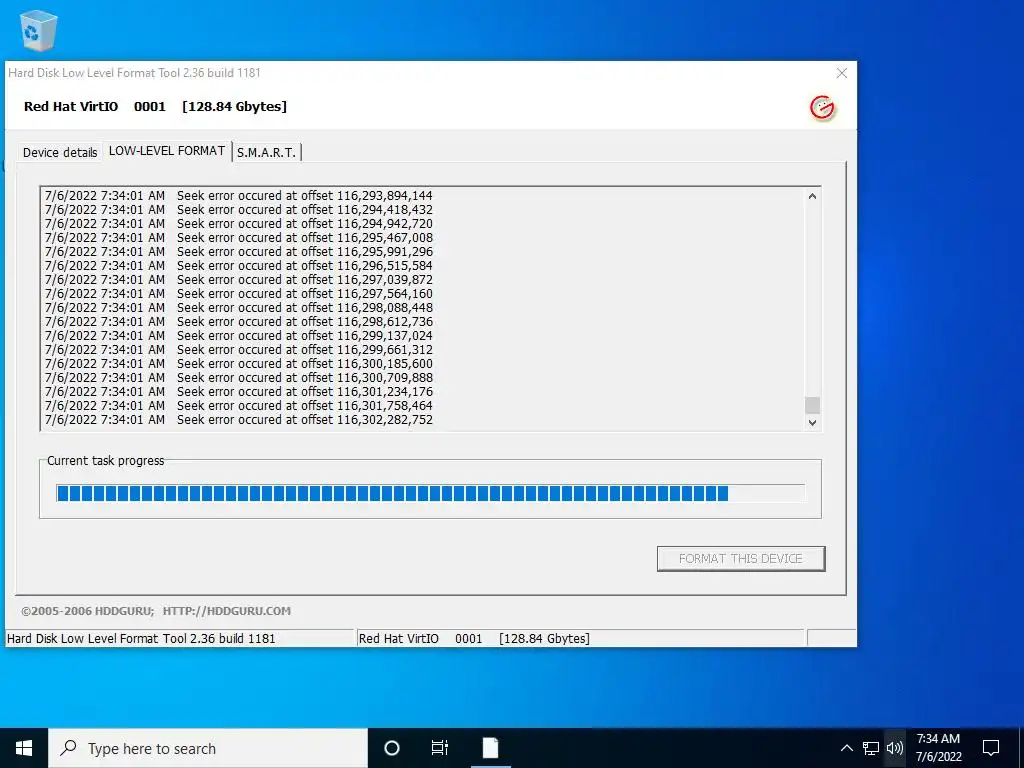Screen dimensions: 1024x768
Task: Select log line with offset 116,300,185,600
Action: [238, 364]
